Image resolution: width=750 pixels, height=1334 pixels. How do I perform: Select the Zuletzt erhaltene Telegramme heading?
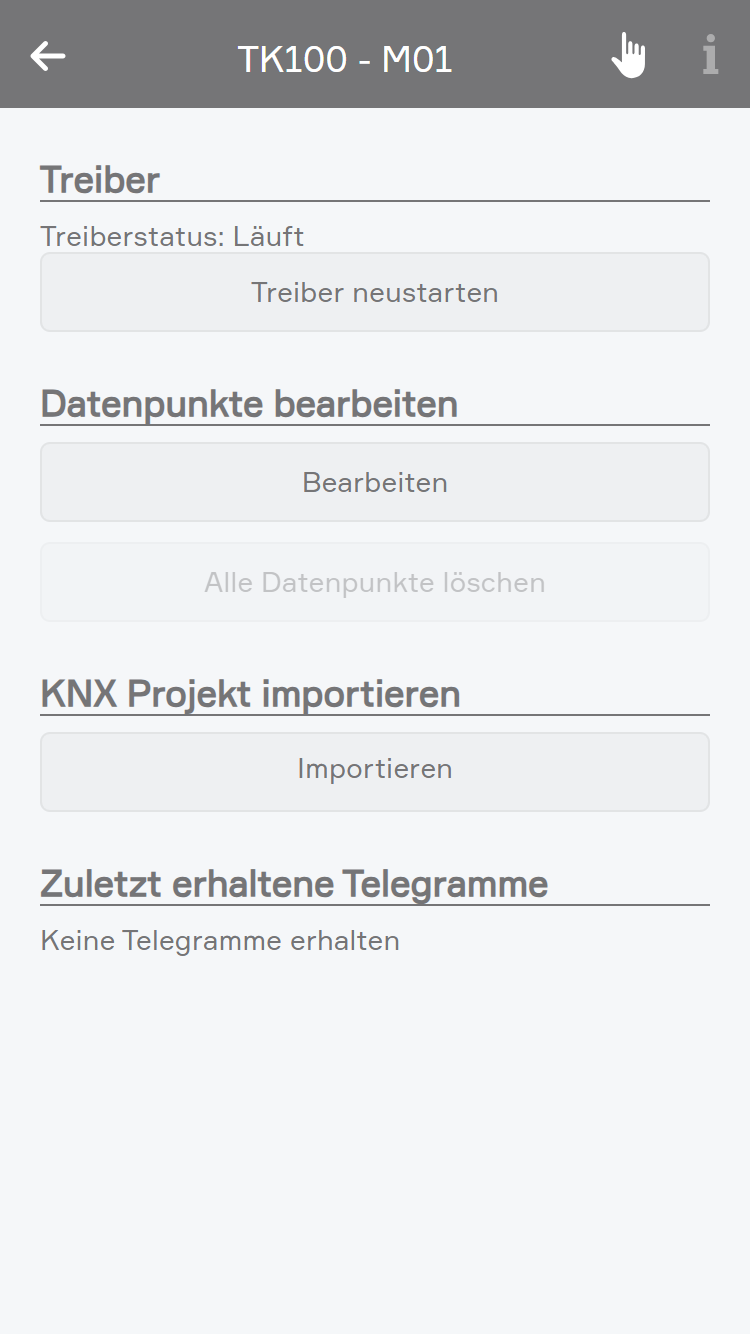[x=294, y=884]
